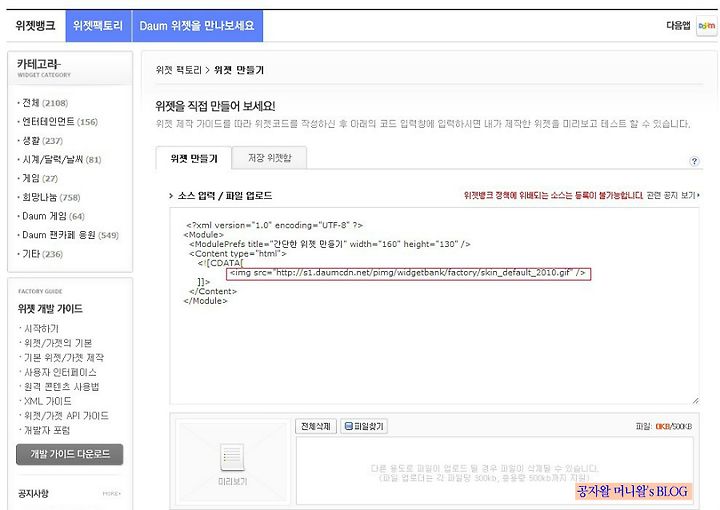Open the 사용자 인터페이스 guide
Screen dimensions: 720x510
pos(60,372)
